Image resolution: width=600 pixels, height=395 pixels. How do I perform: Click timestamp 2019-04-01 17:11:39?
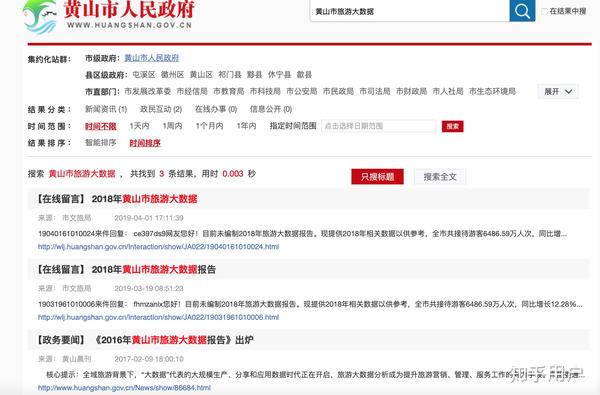pos(149,218)
